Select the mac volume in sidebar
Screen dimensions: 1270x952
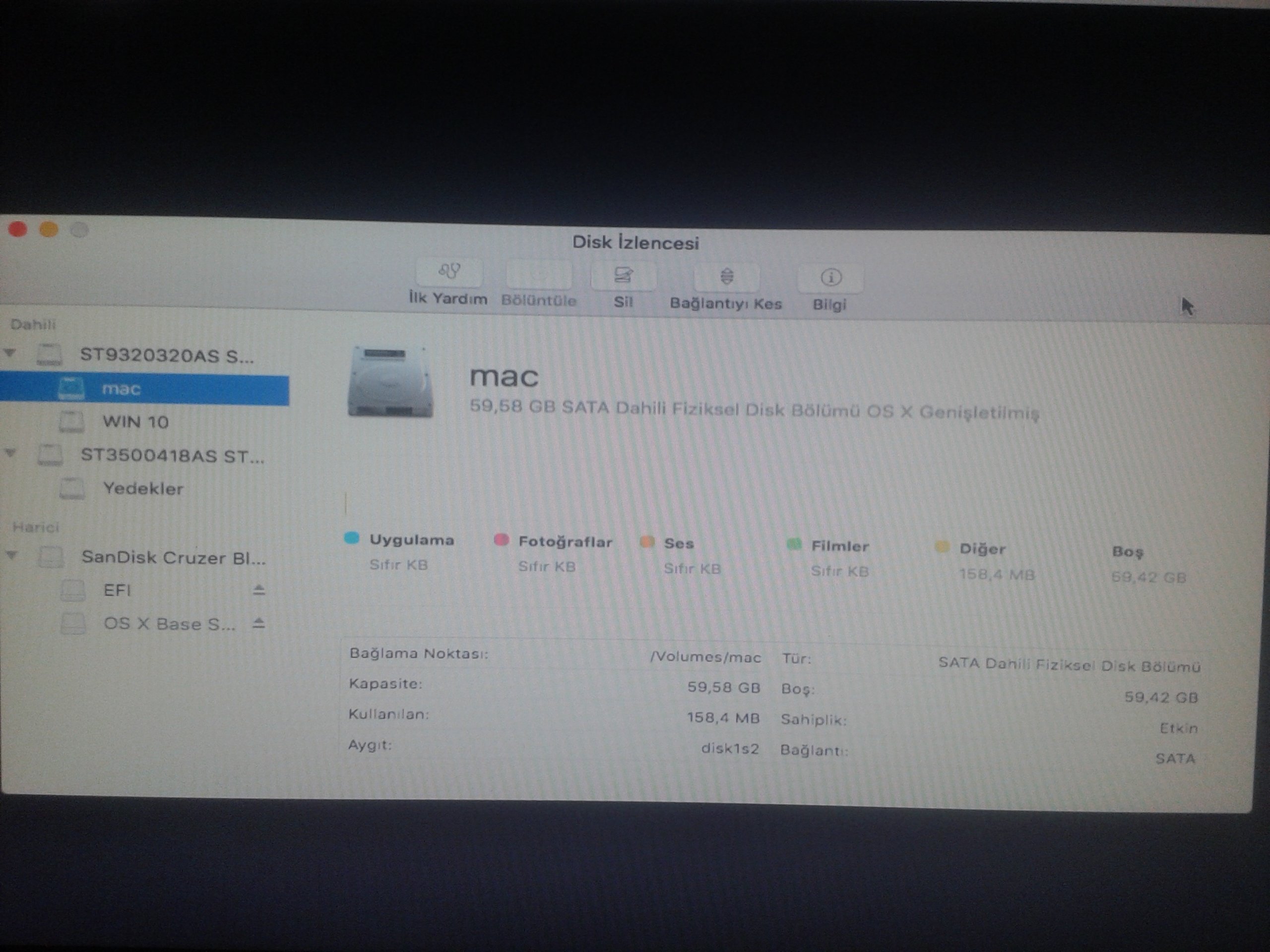point(122,390)
